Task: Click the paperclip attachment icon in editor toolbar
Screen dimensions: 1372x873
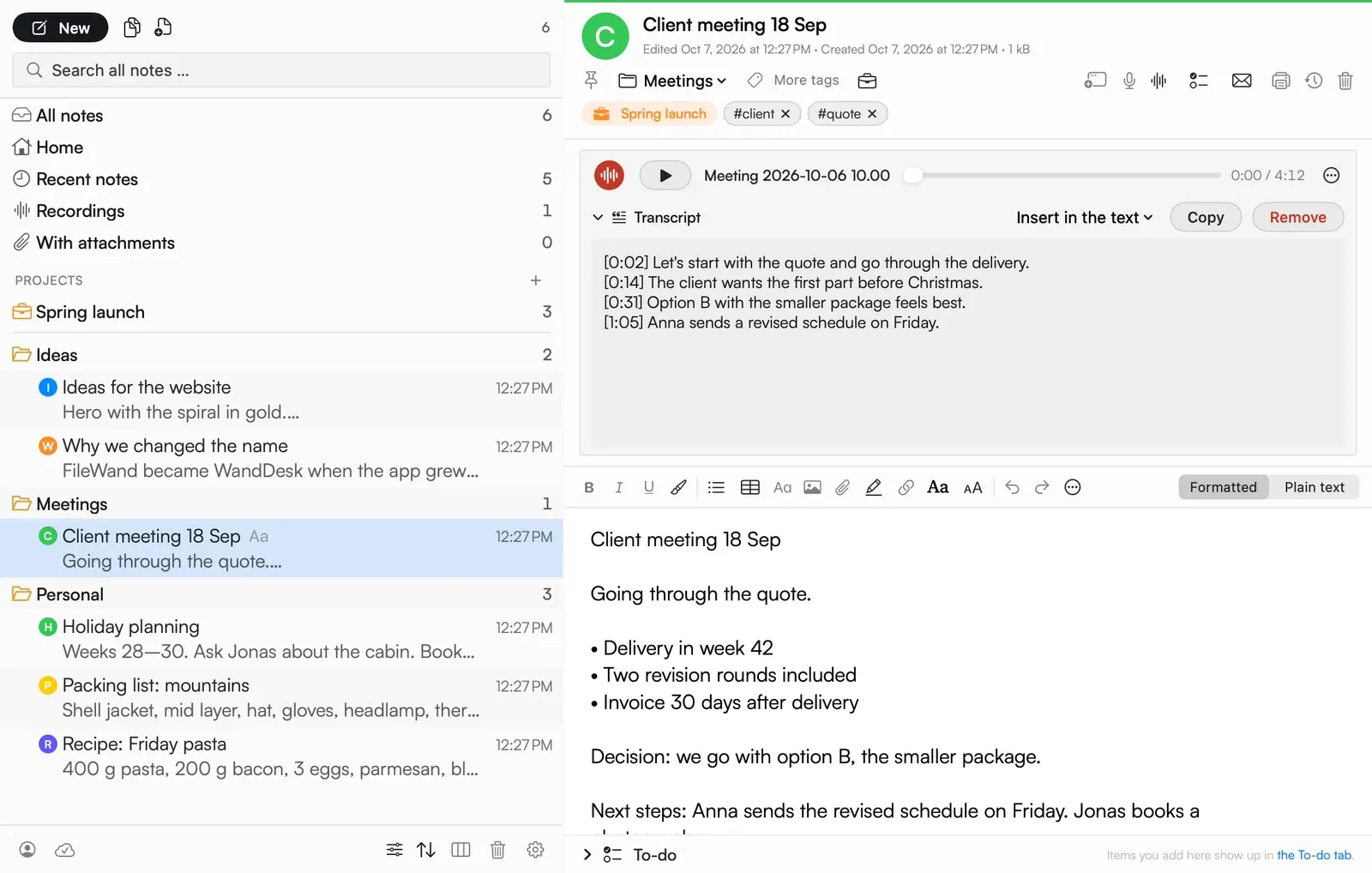Action: pyautogui.click(x=843, y=487)
